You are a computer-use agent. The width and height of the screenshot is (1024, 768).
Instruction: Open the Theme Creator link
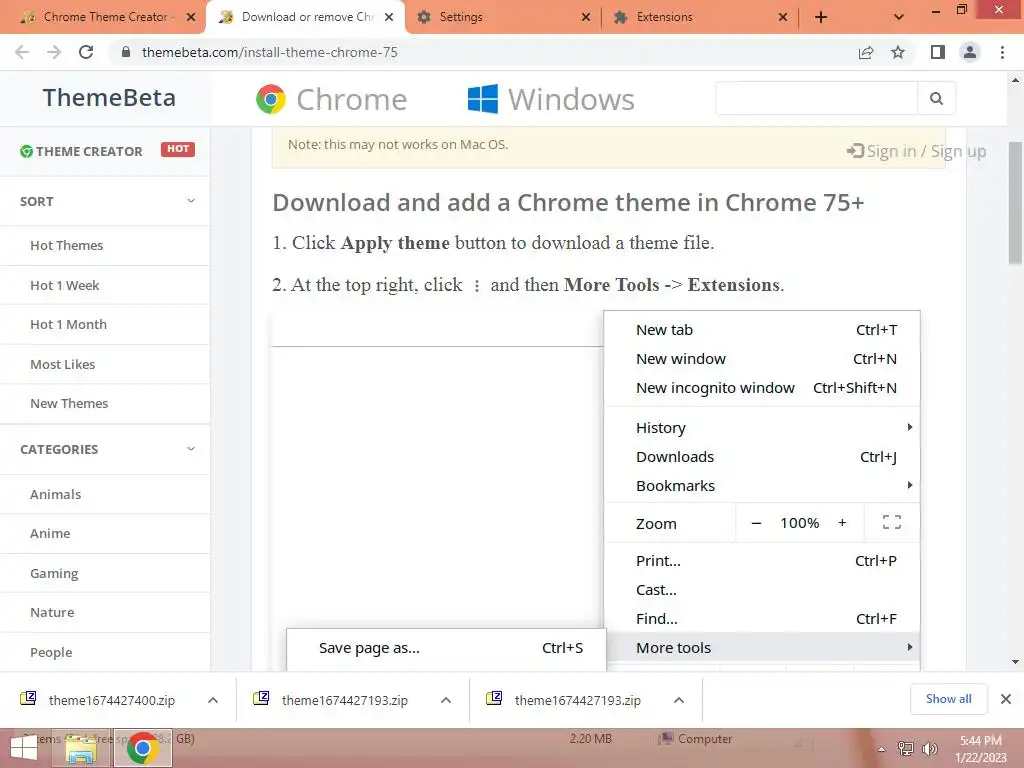[89, 151]
